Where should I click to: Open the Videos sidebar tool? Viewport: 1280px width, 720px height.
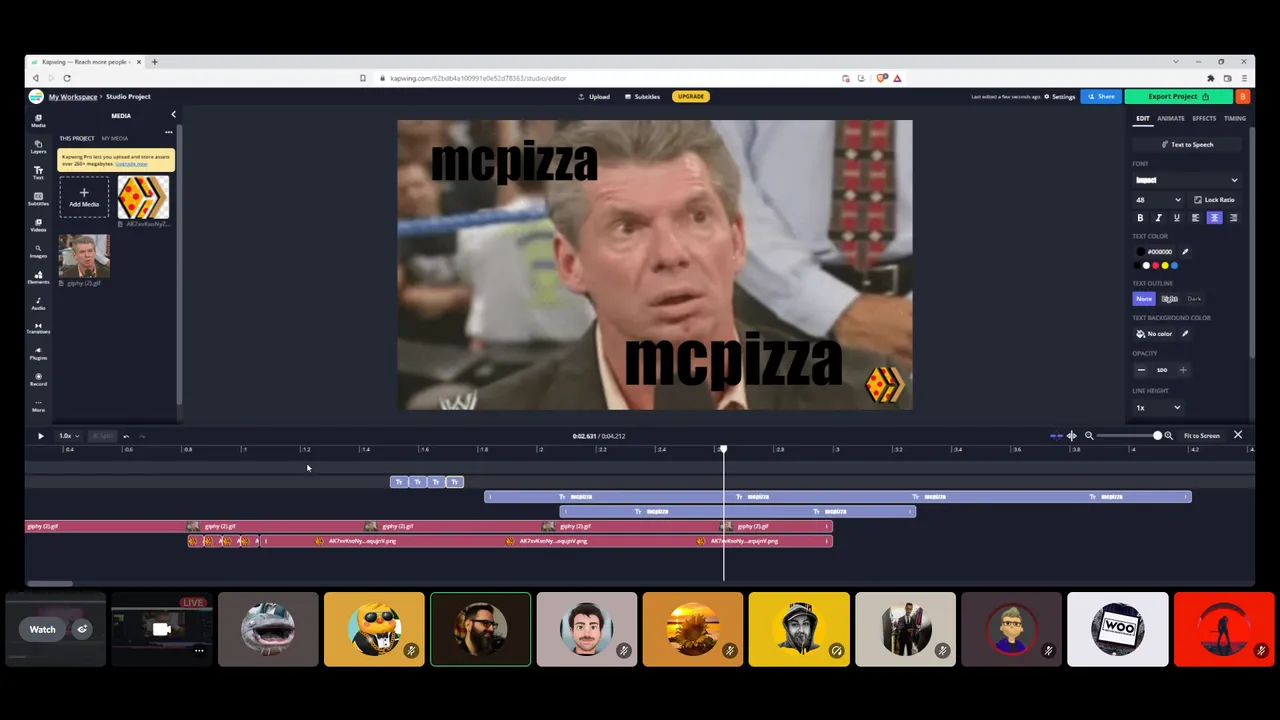(x=38, y=224)
